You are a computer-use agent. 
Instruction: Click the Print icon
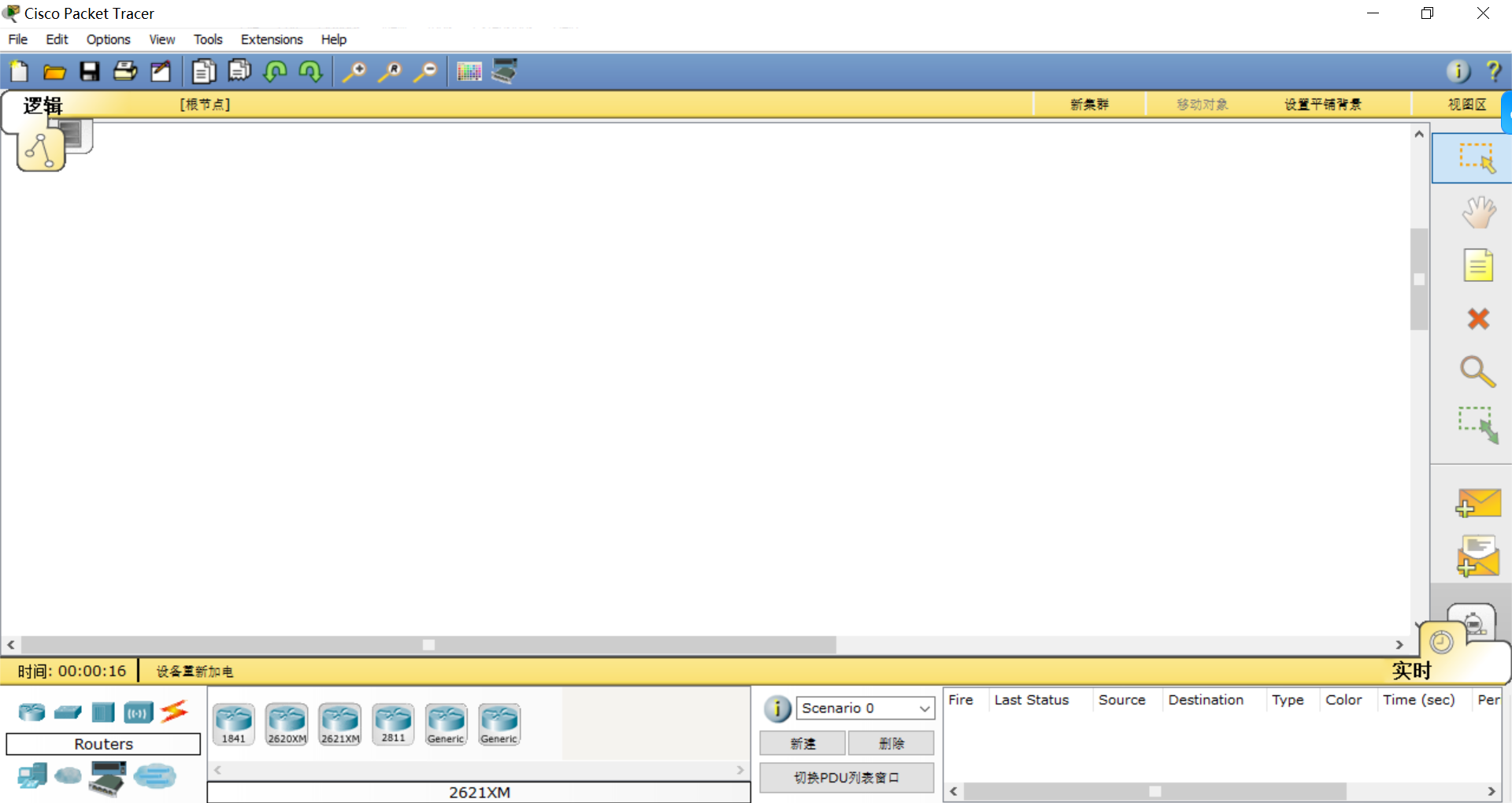click(x=125, y=72)
